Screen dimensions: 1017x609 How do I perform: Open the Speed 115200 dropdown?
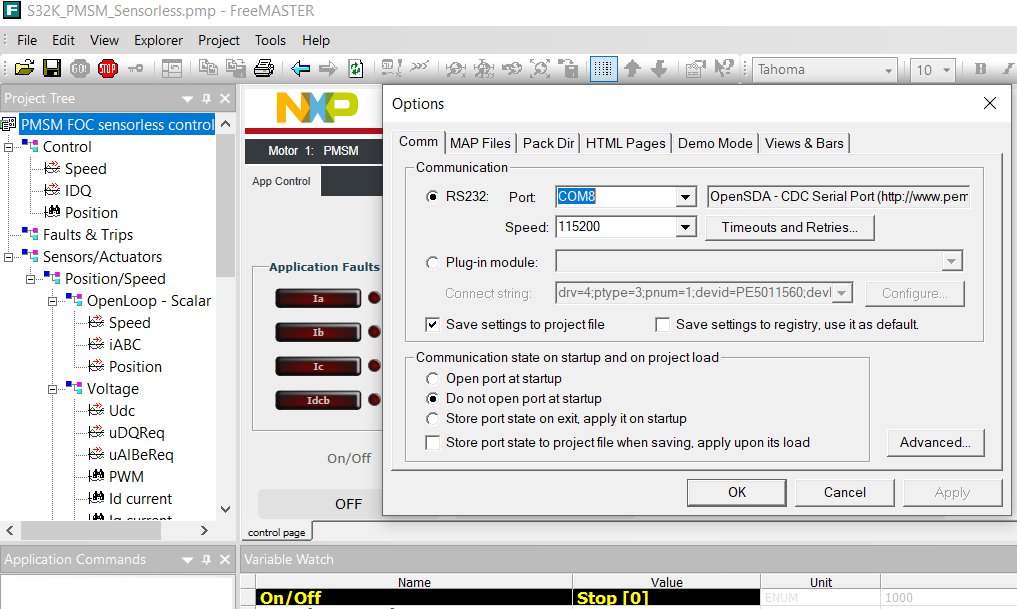coord(685,226)
